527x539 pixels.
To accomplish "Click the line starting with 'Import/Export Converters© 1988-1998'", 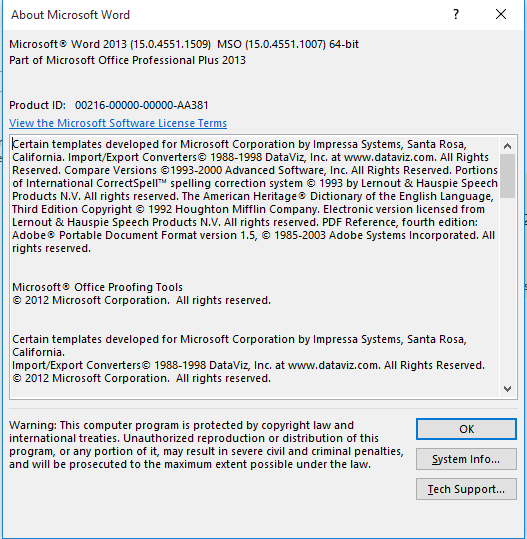I will (x=249, y=365).
